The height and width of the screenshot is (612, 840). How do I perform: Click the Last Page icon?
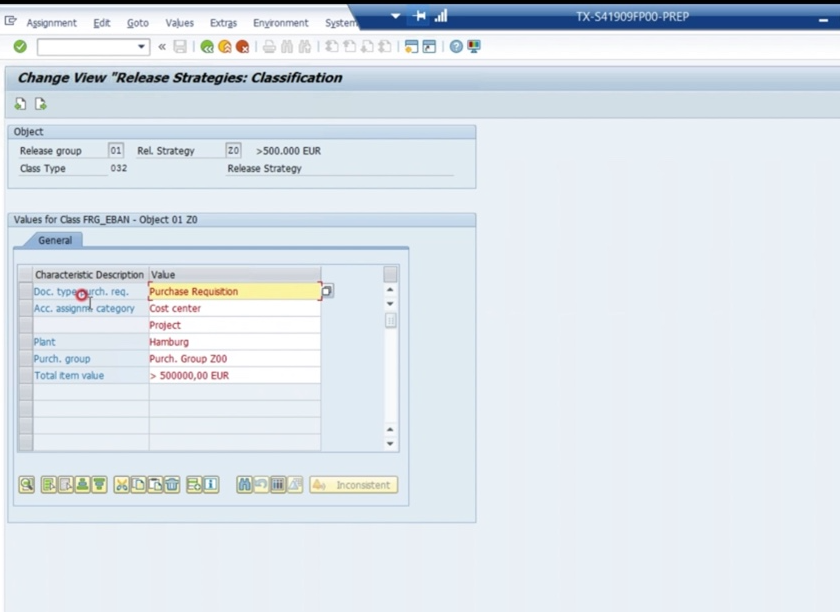[385, 47]
